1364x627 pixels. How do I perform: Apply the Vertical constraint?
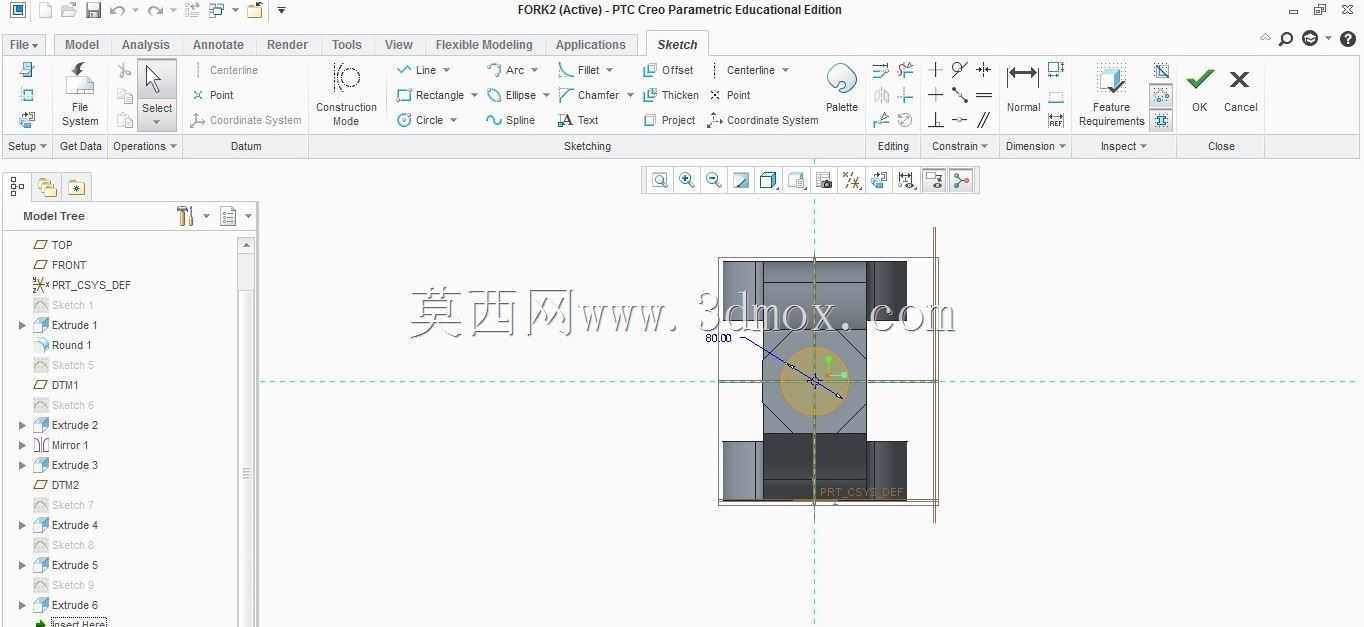coord(935,70)
